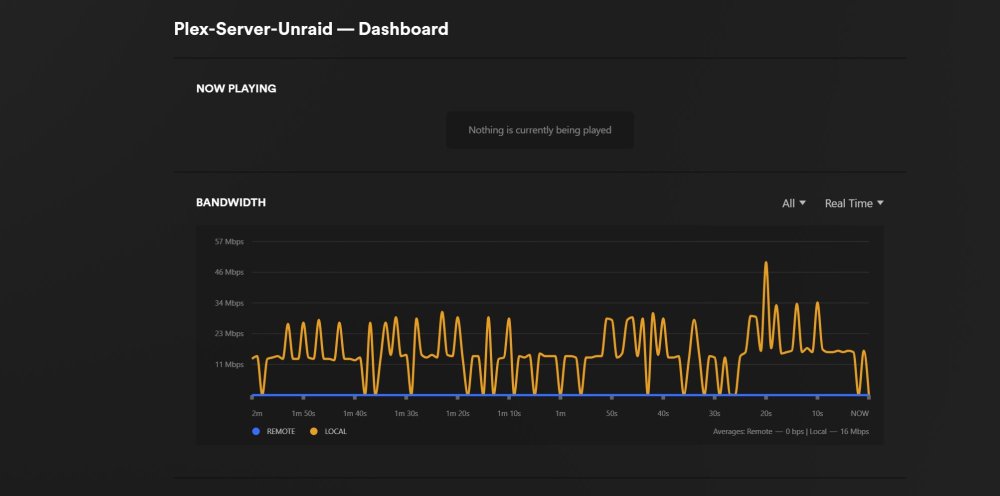1000x496 pixels.
Task: Click the 34 Mbps axis label
Action: [230, 303]
